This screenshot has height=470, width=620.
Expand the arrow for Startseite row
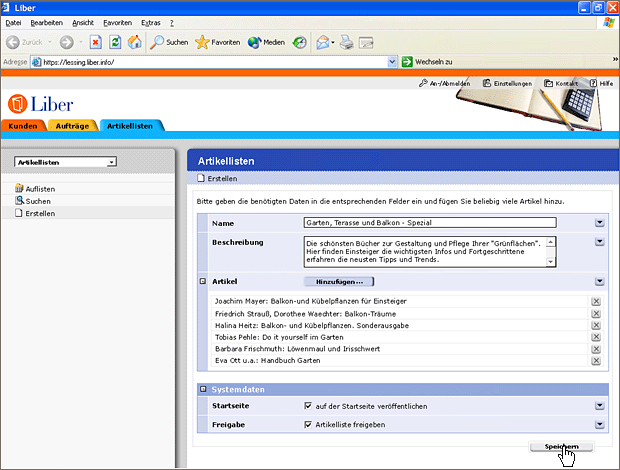599,406
